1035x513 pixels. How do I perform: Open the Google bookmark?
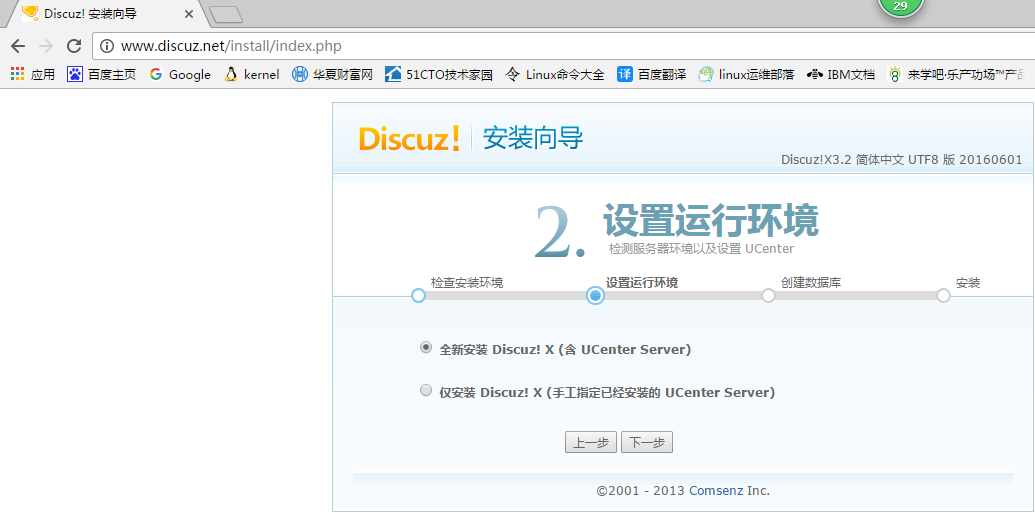[x=180, y=75]
